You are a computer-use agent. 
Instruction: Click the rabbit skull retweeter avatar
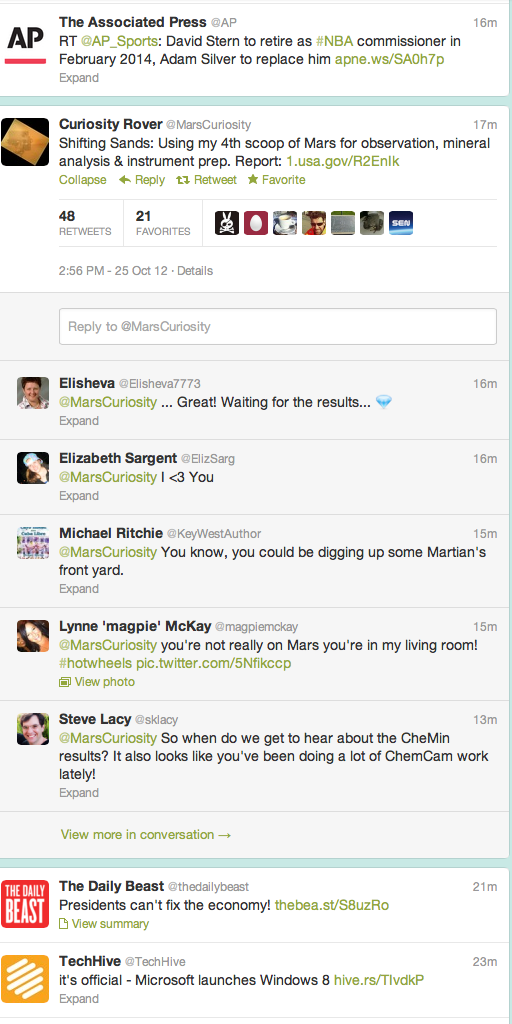227,223
